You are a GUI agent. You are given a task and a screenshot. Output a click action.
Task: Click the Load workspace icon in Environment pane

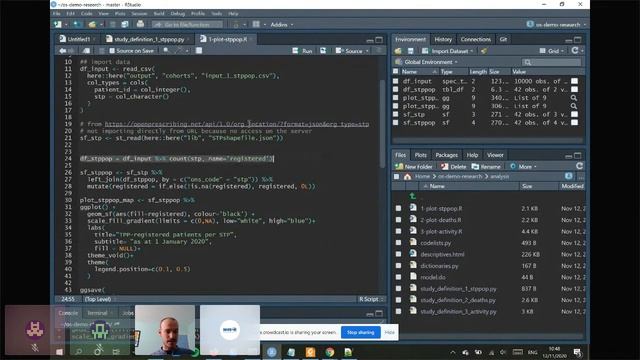(x=398, y=51)
